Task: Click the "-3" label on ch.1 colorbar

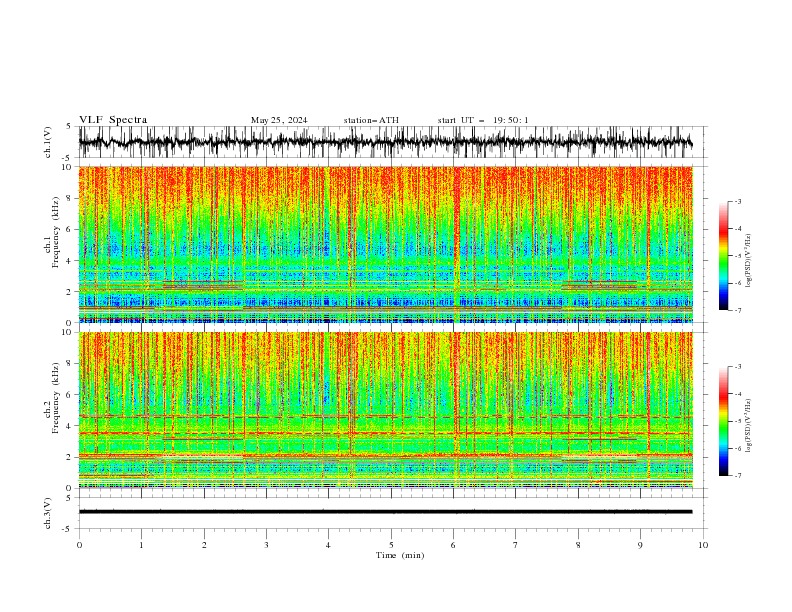Action: click(x=738, y=201)
